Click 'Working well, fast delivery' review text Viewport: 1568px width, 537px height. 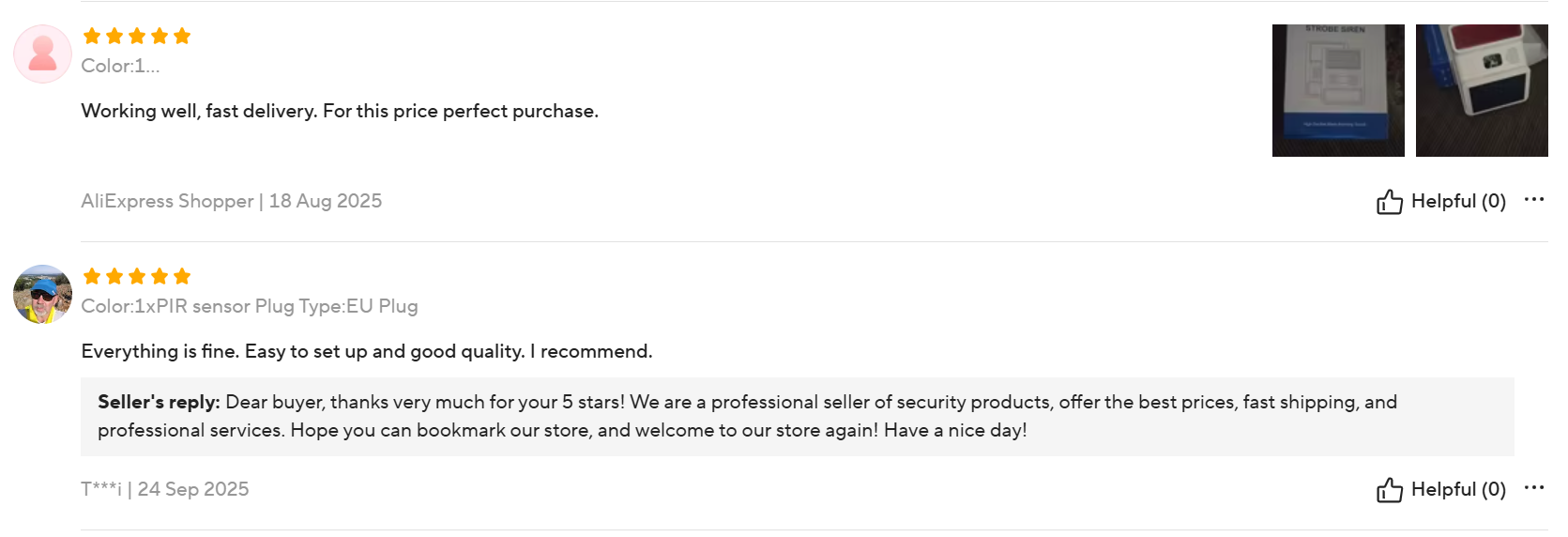coord(340,111)
